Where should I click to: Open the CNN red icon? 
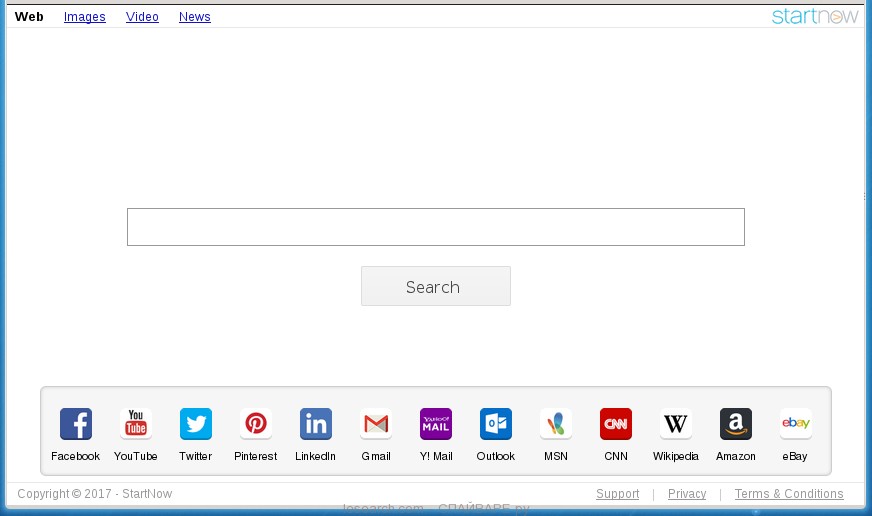tap(616, 424)
